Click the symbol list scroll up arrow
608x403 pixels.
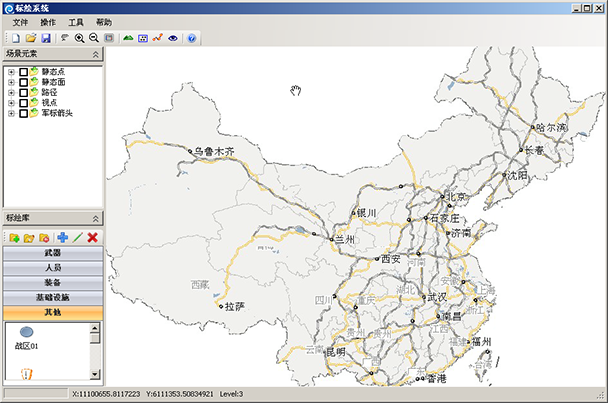coord(95,328)
